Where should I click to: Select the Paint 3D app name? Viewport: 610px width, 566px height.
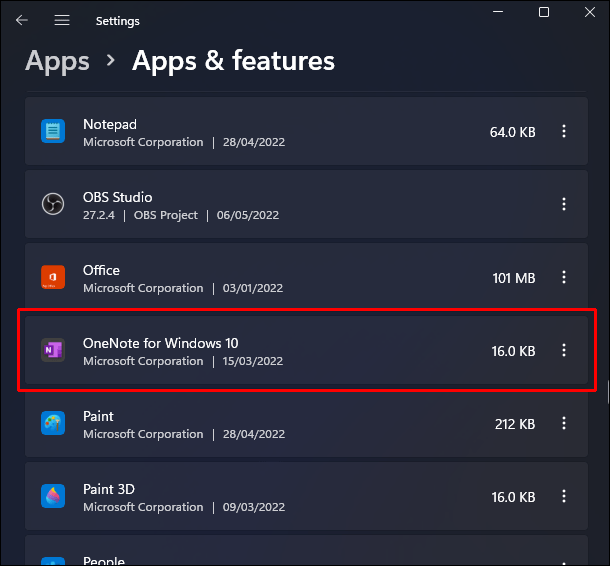tap(109, 489)
